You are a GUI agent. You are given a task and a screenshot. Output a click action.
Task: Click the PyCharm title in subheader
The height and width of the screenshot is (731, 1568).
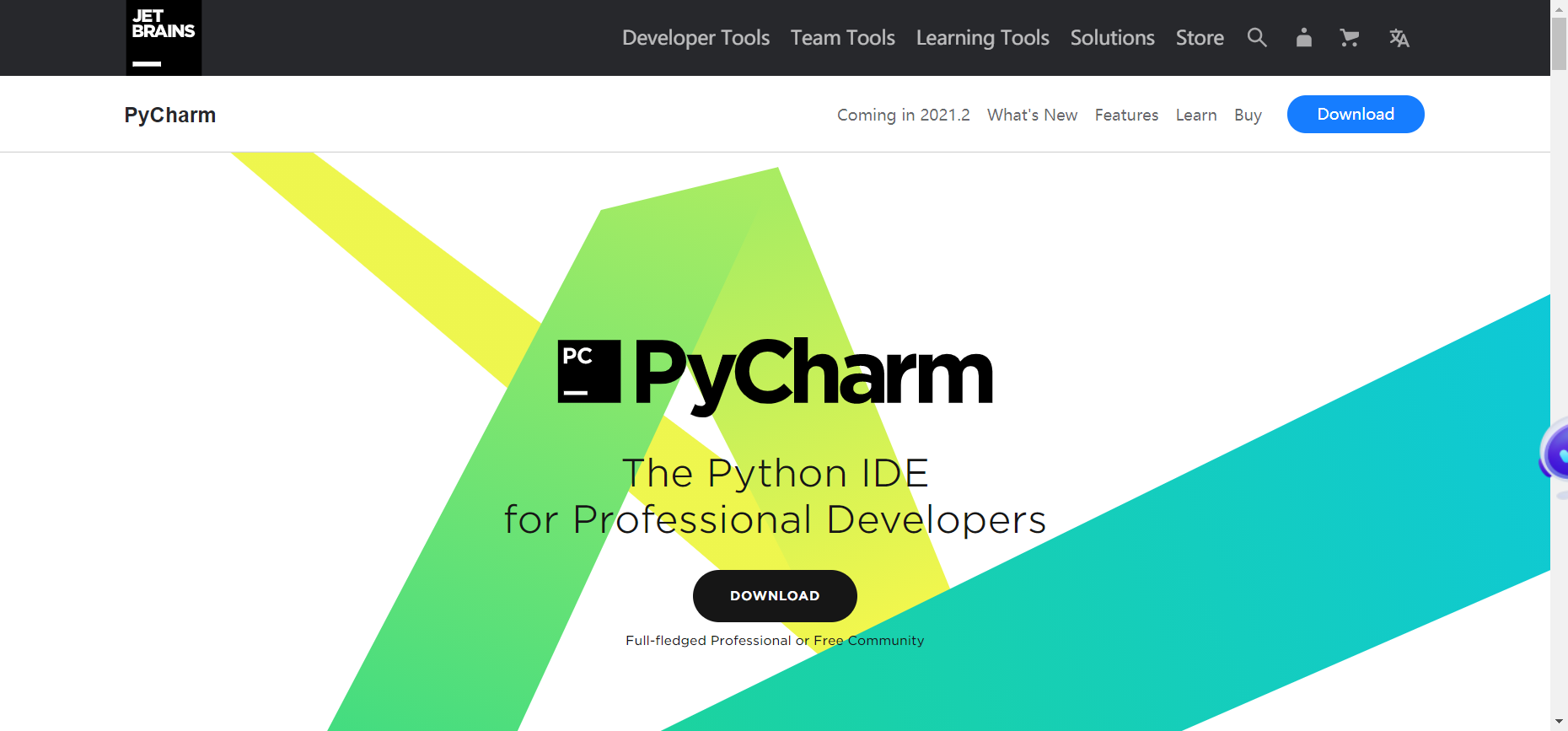click(170, 115)
